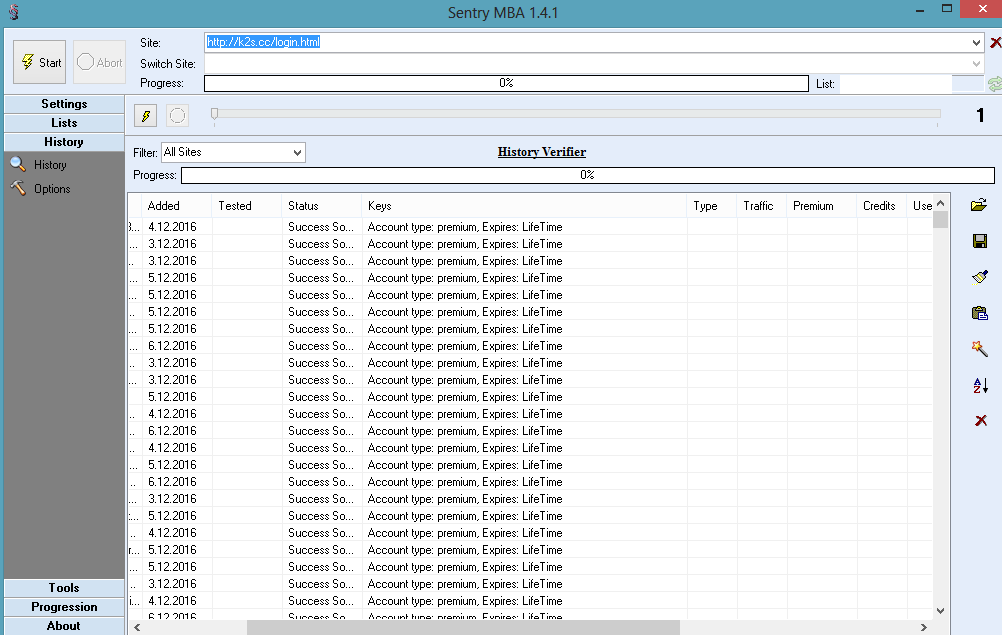Click the floppy disk save icon

[980, 241]
